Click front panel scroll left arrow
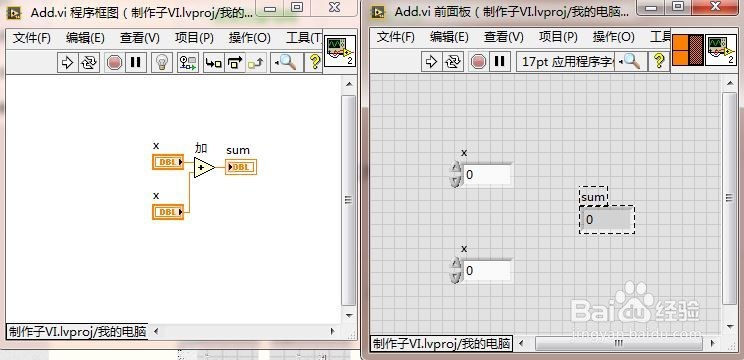Image resolution: width=744 pixels, height=360 pixels. click(521, 343)
